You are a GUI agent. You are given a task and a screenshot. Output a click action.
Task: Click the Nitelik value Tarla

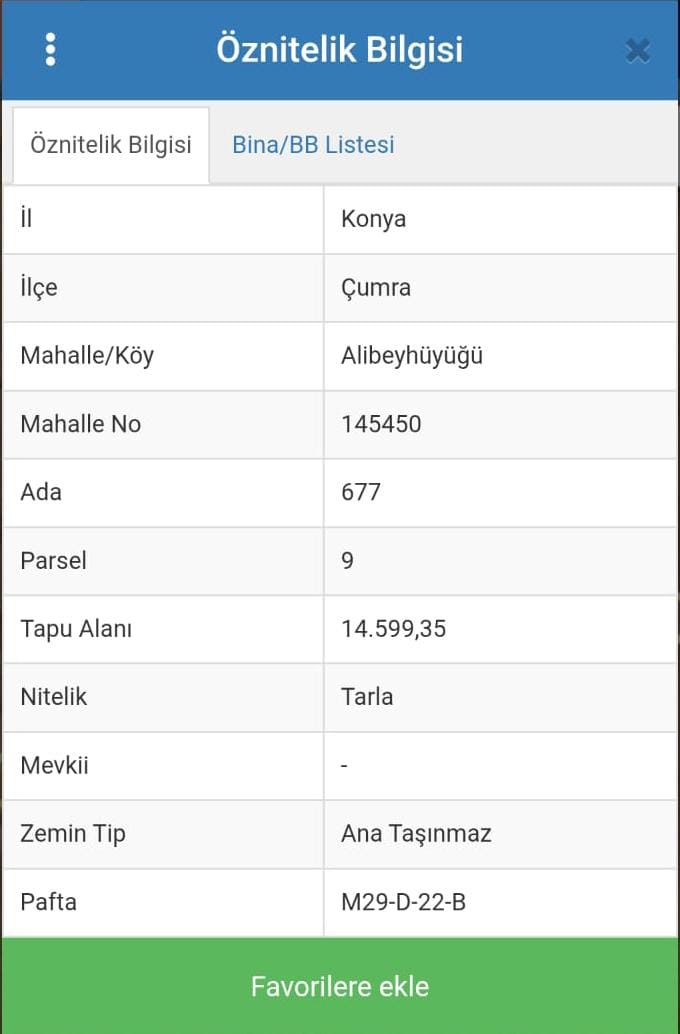367,696
